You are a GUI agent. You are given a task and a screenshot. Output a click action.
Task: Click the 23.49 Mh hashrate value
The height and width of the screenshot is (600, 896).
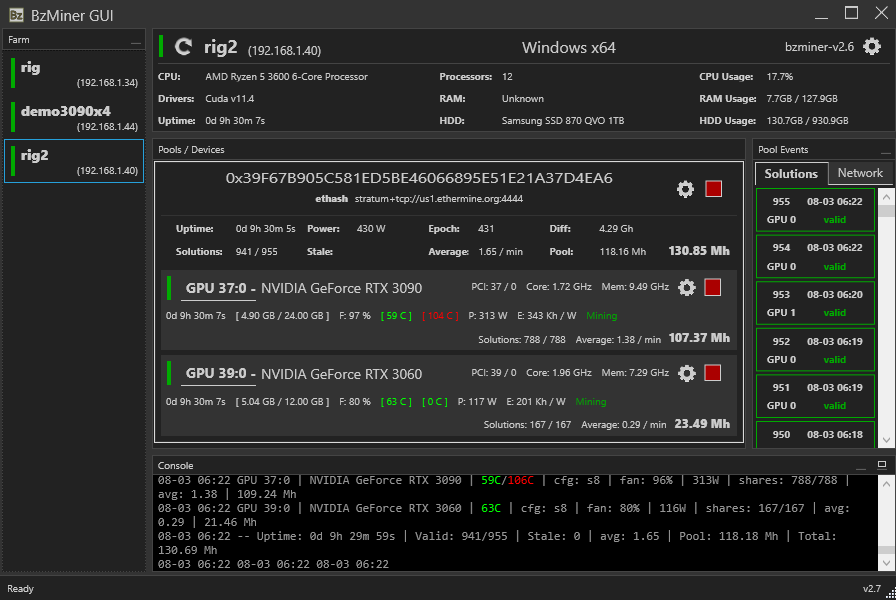click(702, 424)
